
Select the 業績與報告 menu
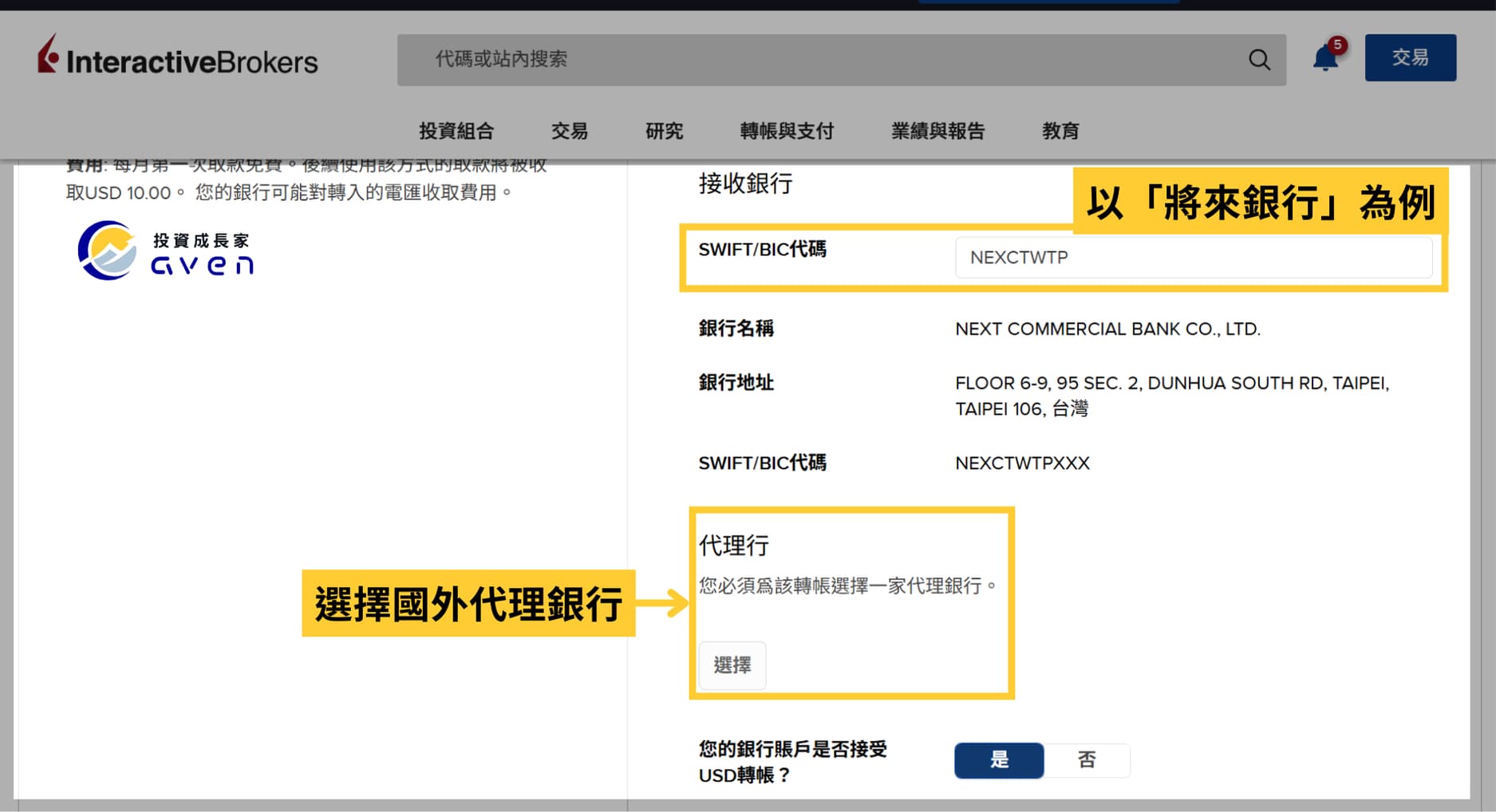coord(938,131)
